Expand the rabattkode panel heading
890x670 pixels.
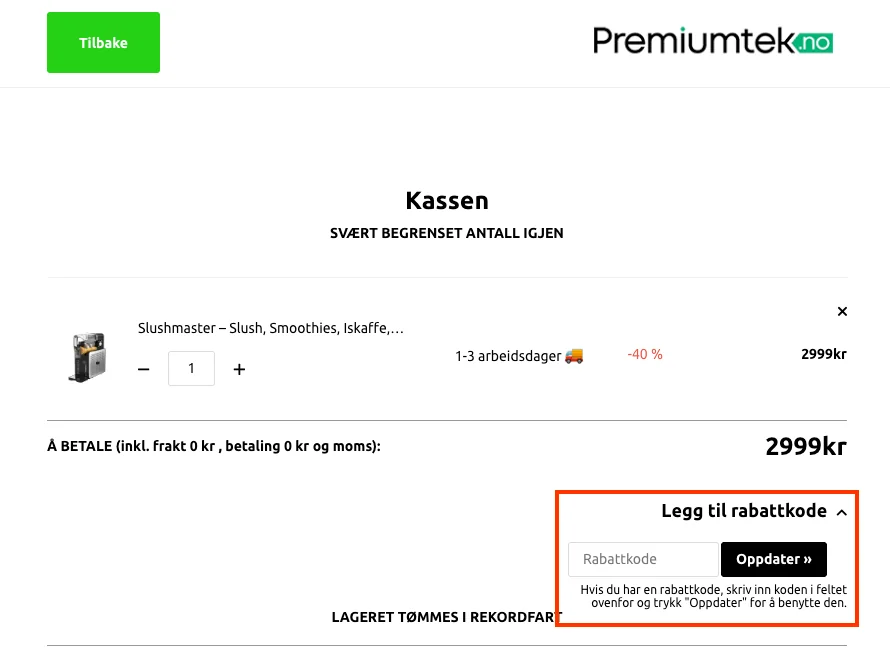[x=744, y=511]
